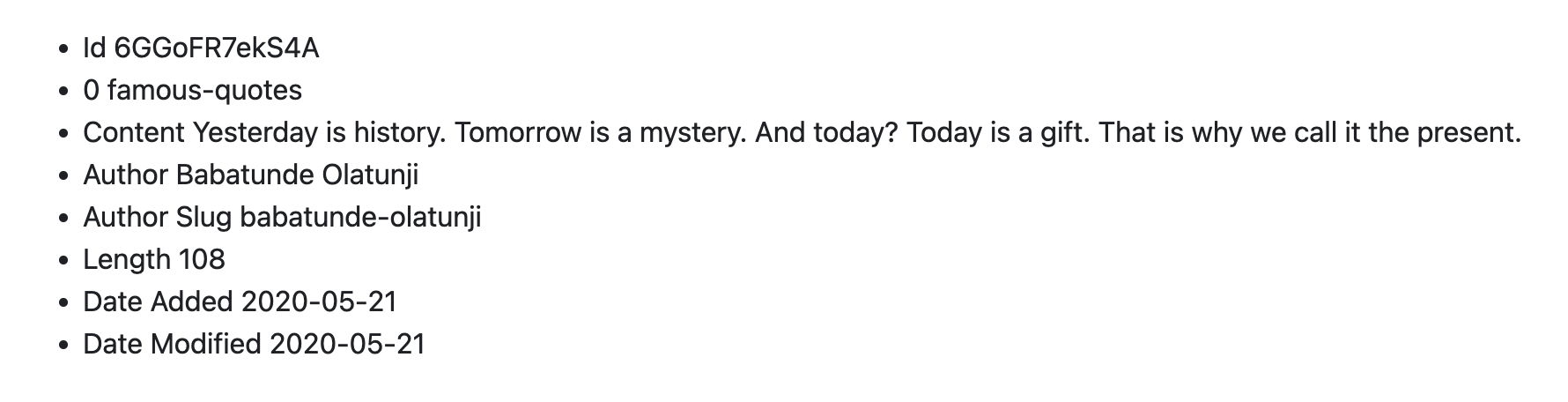Click the Date Added 2020-05-21 line
Image resolution: width=1568 pixels, height=402 pixels.
click(240, 301)
